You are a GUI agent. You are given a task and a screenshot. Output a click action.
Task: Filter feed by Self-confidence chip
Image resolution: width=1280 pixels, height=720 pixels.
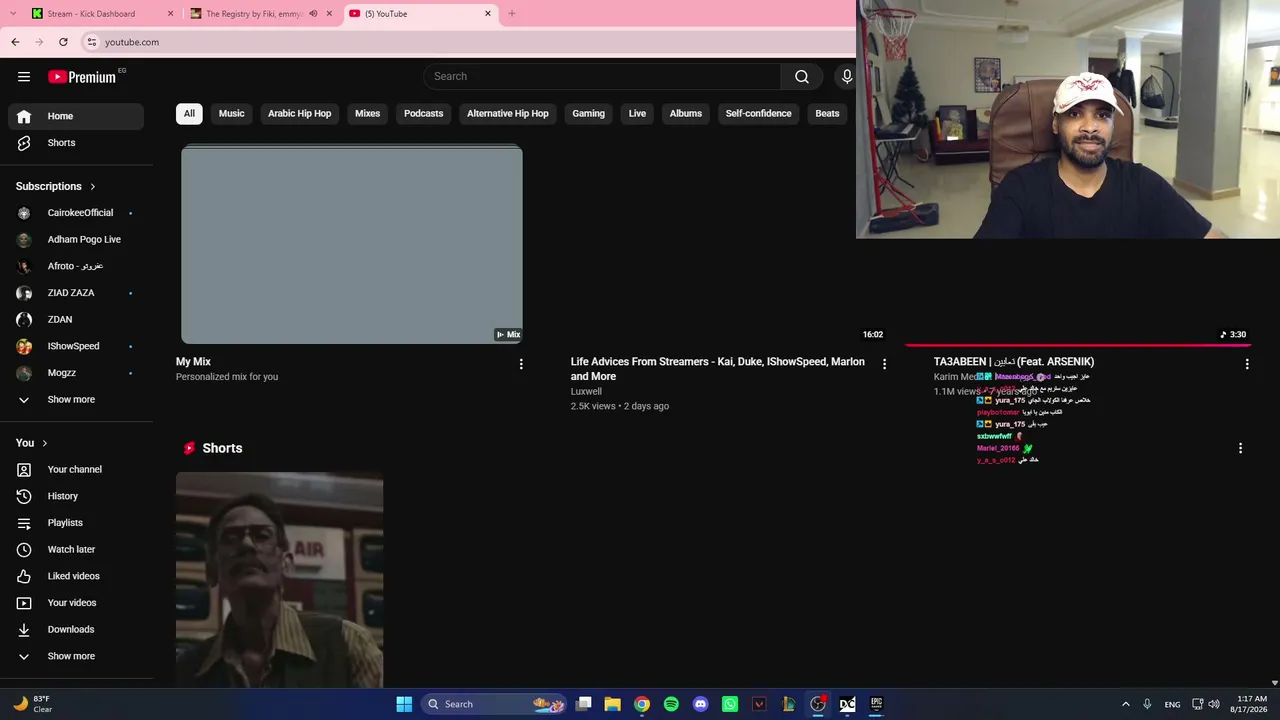coord(758,114)
